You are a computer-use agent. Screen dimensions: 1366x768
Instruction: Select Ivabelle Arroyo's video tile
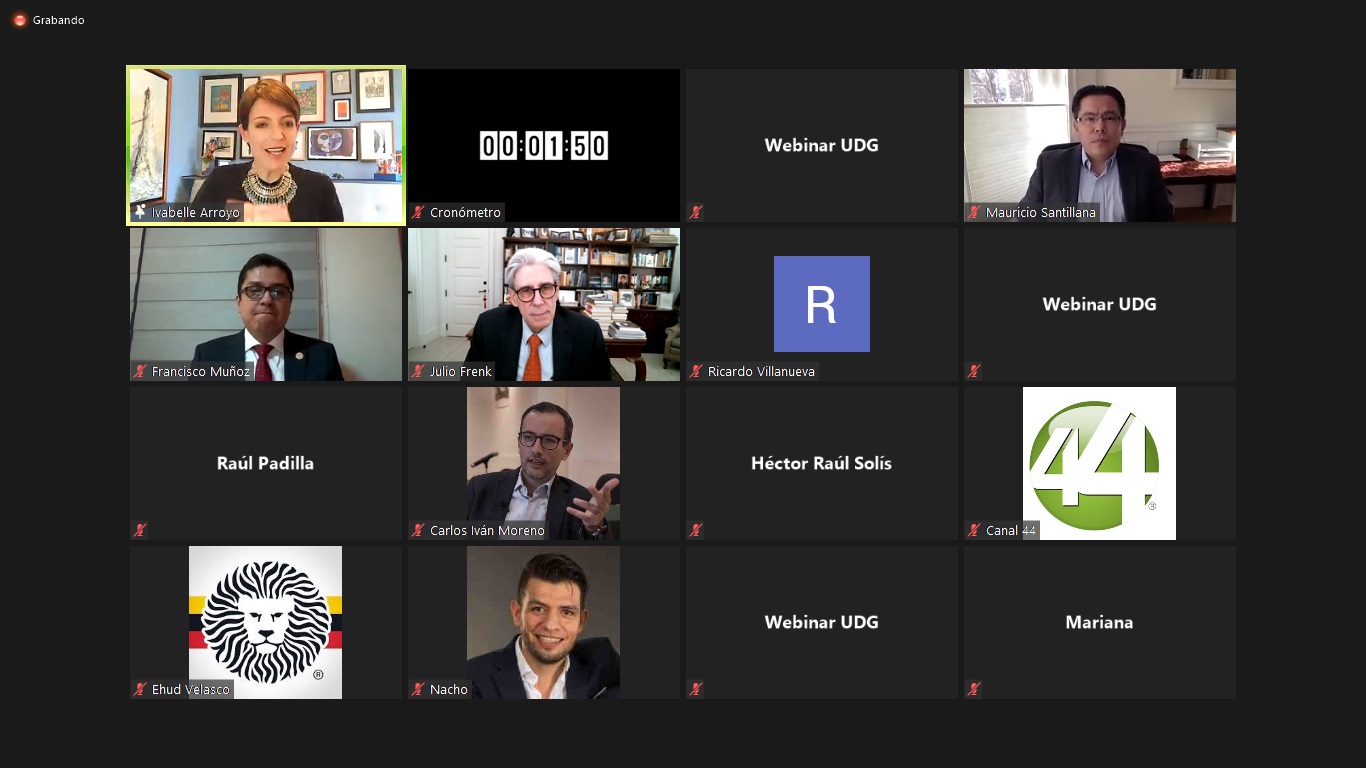point(266,145)
